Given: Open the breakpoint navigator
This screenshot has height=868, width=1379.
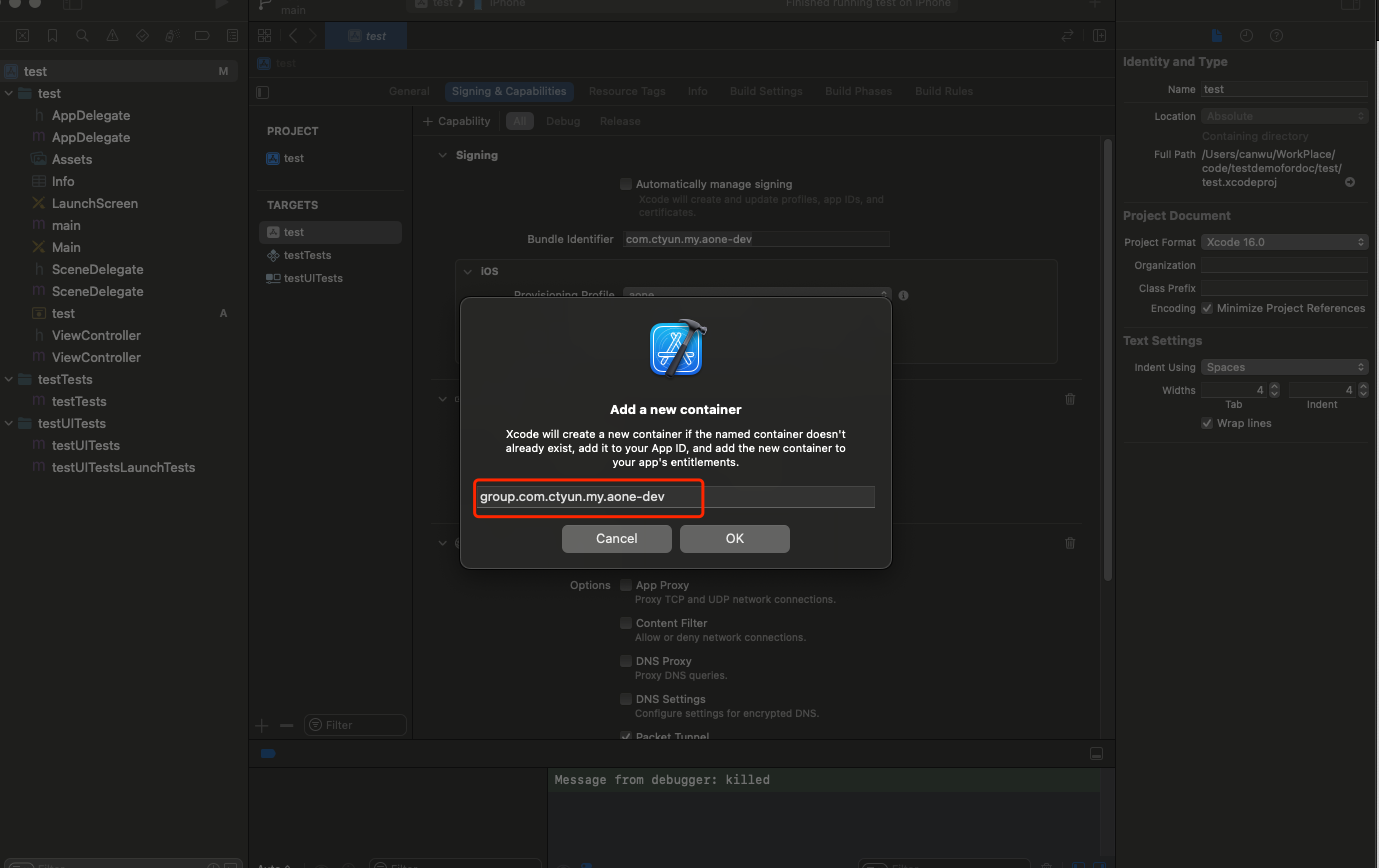Looking at the screenshot, I should (202, 35).
